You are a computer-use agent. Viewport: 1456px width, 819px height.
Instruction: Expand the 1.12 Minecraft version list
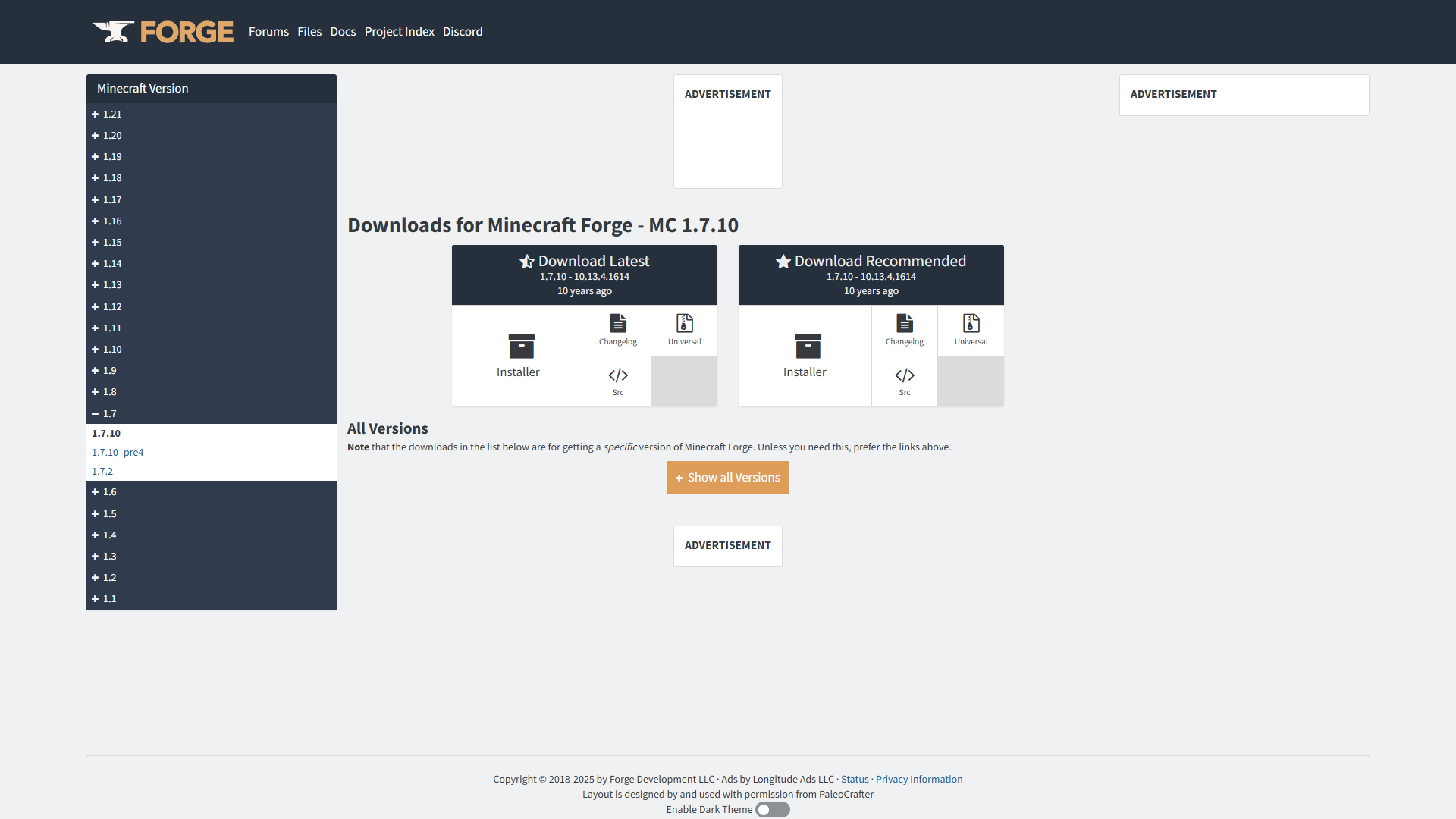tap(107, 307)
